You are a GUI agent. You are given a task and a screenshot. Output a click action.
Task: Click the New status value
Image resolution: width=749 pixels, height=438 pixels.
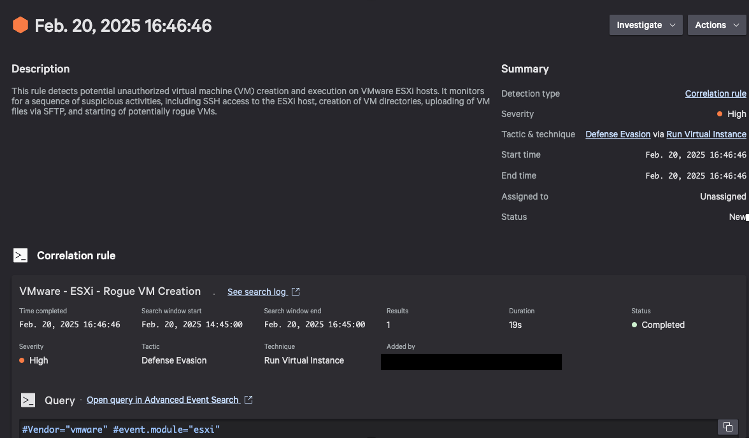coord(736,217)
